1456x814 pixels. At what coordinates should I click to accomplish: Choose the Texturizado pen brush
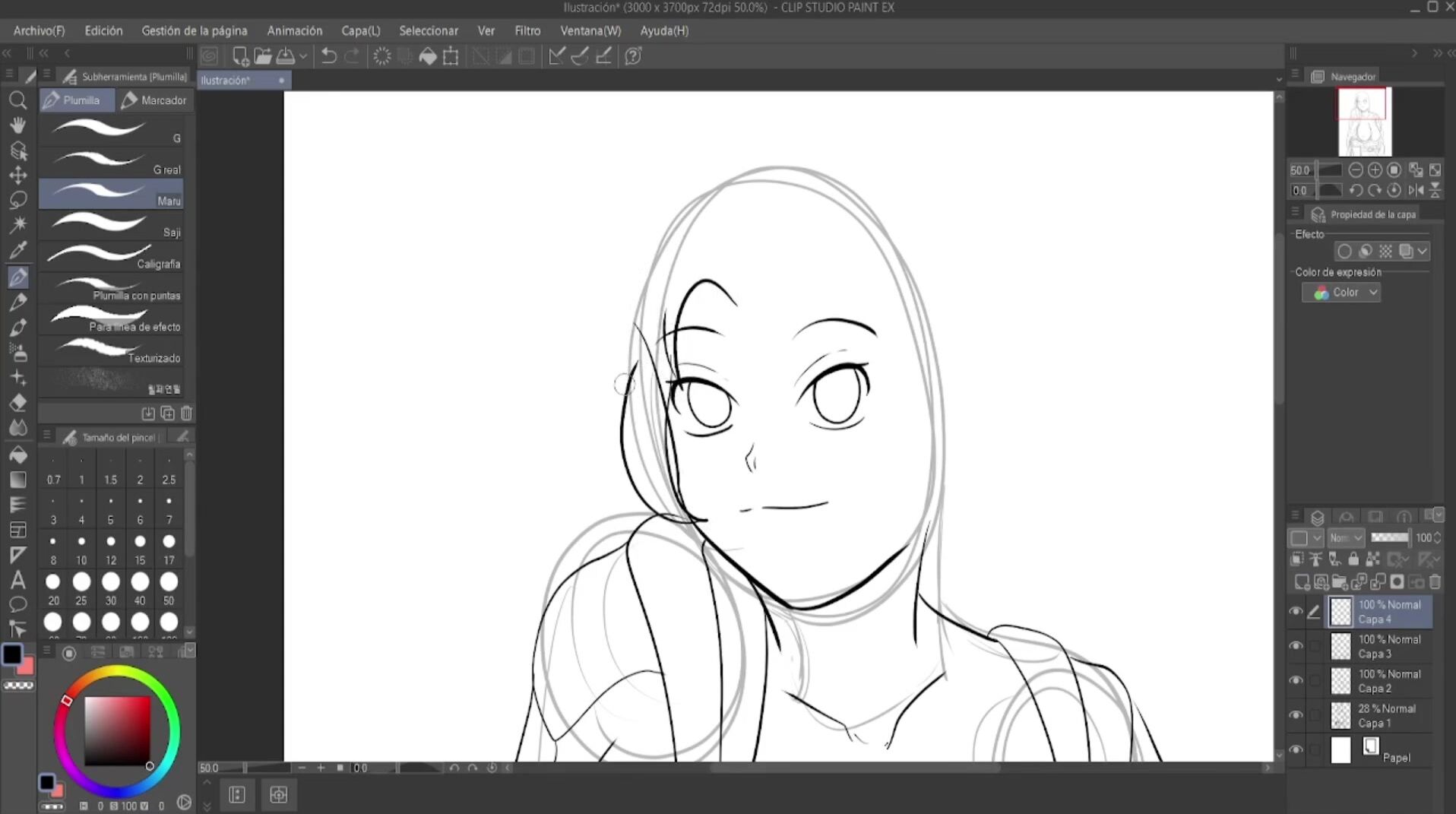click(111, 351)
